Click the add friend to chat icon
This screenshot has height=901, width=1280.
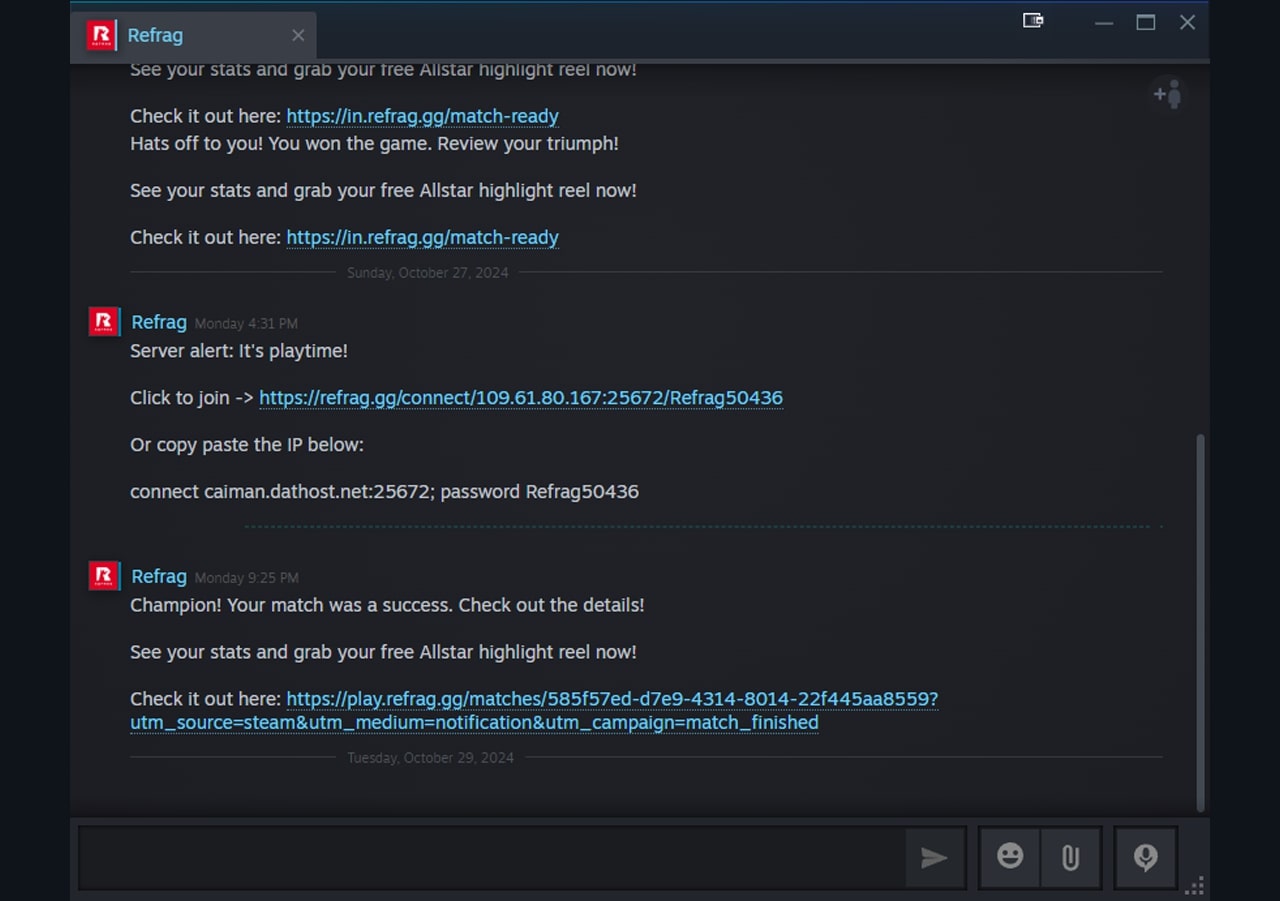[1167, 94]
